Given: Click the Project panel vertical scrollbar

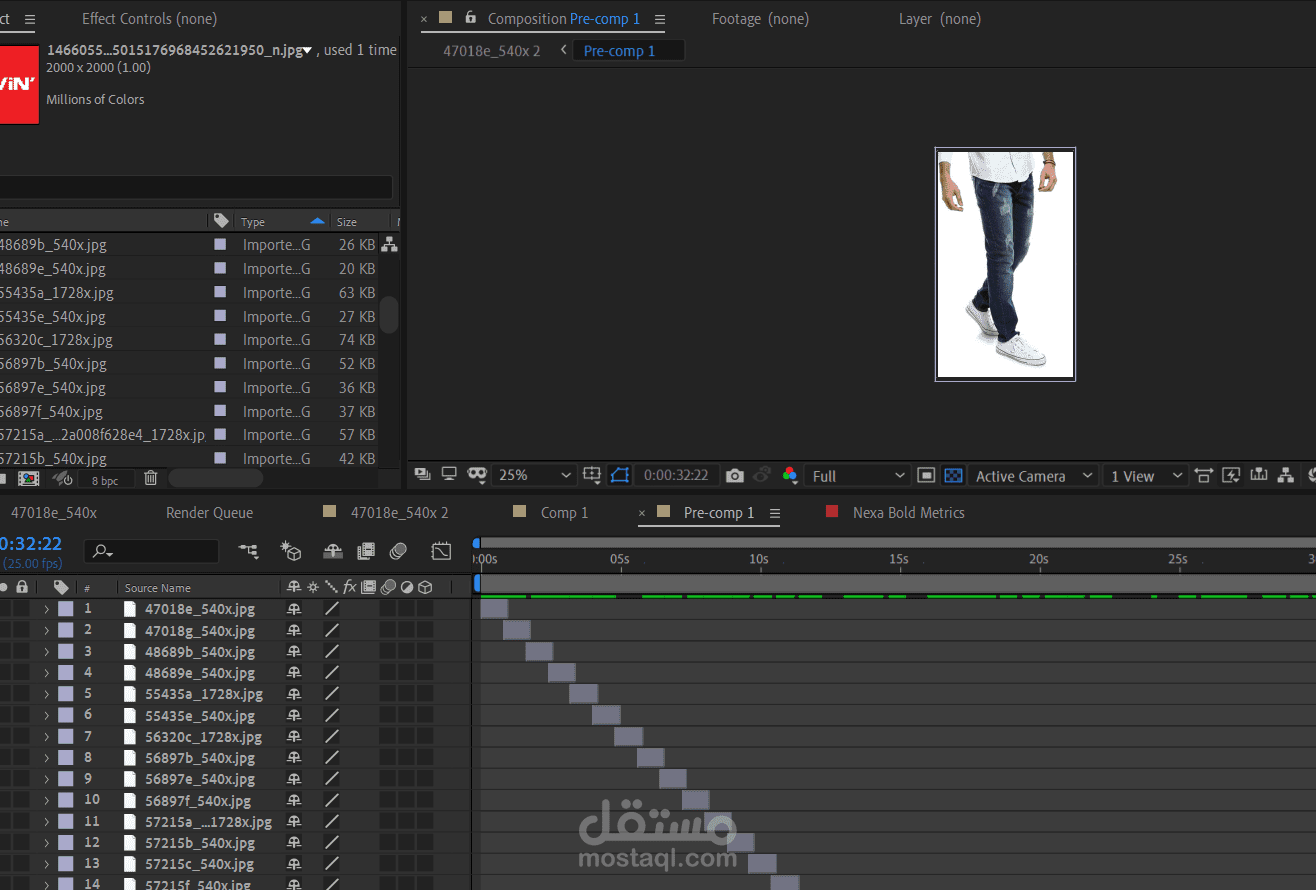Looking at the screenshot, I should click(x=389, y=314).
